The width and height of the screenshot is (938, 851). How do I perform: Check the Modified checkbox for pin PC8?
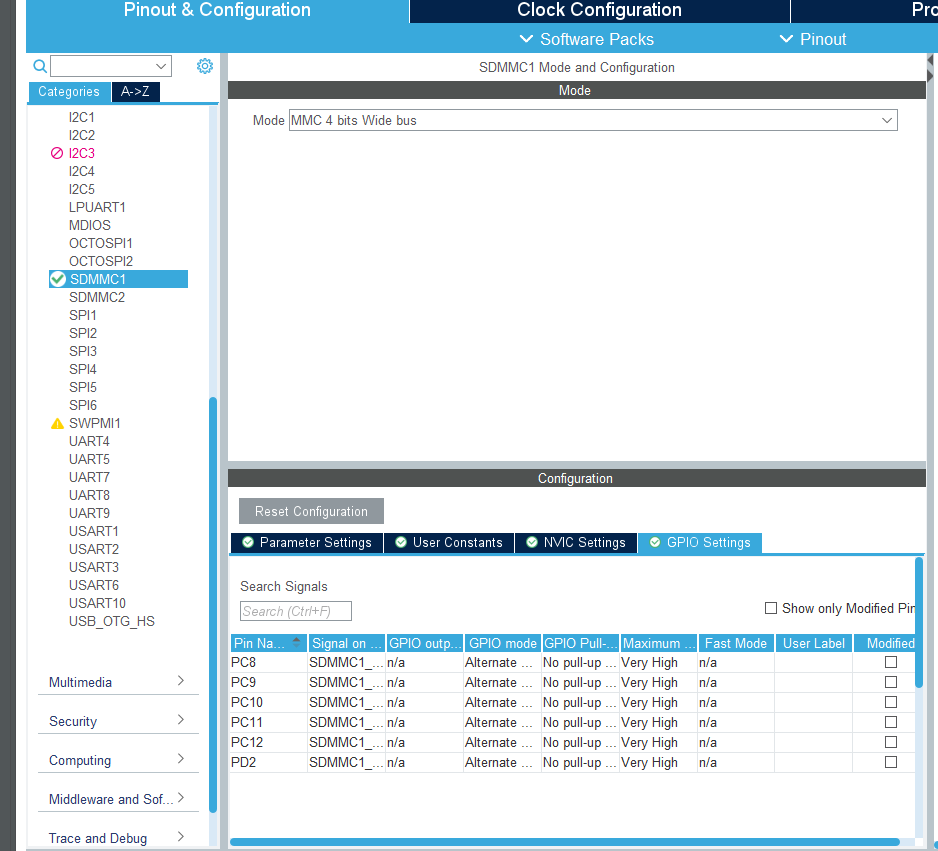(x=890, y=662)
